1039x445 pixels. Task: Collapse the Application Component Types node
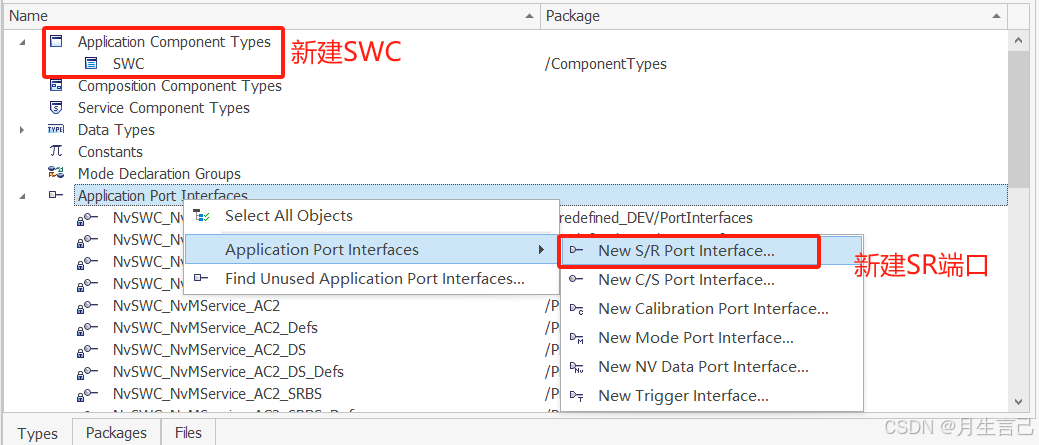tap(23, 42)
